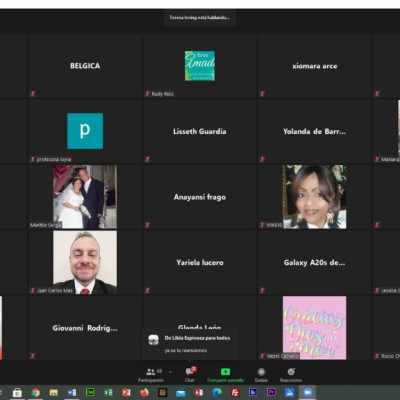Open Google Chrome from the taskbar
This screenshot has width=400, height=400.
point(36,393)
